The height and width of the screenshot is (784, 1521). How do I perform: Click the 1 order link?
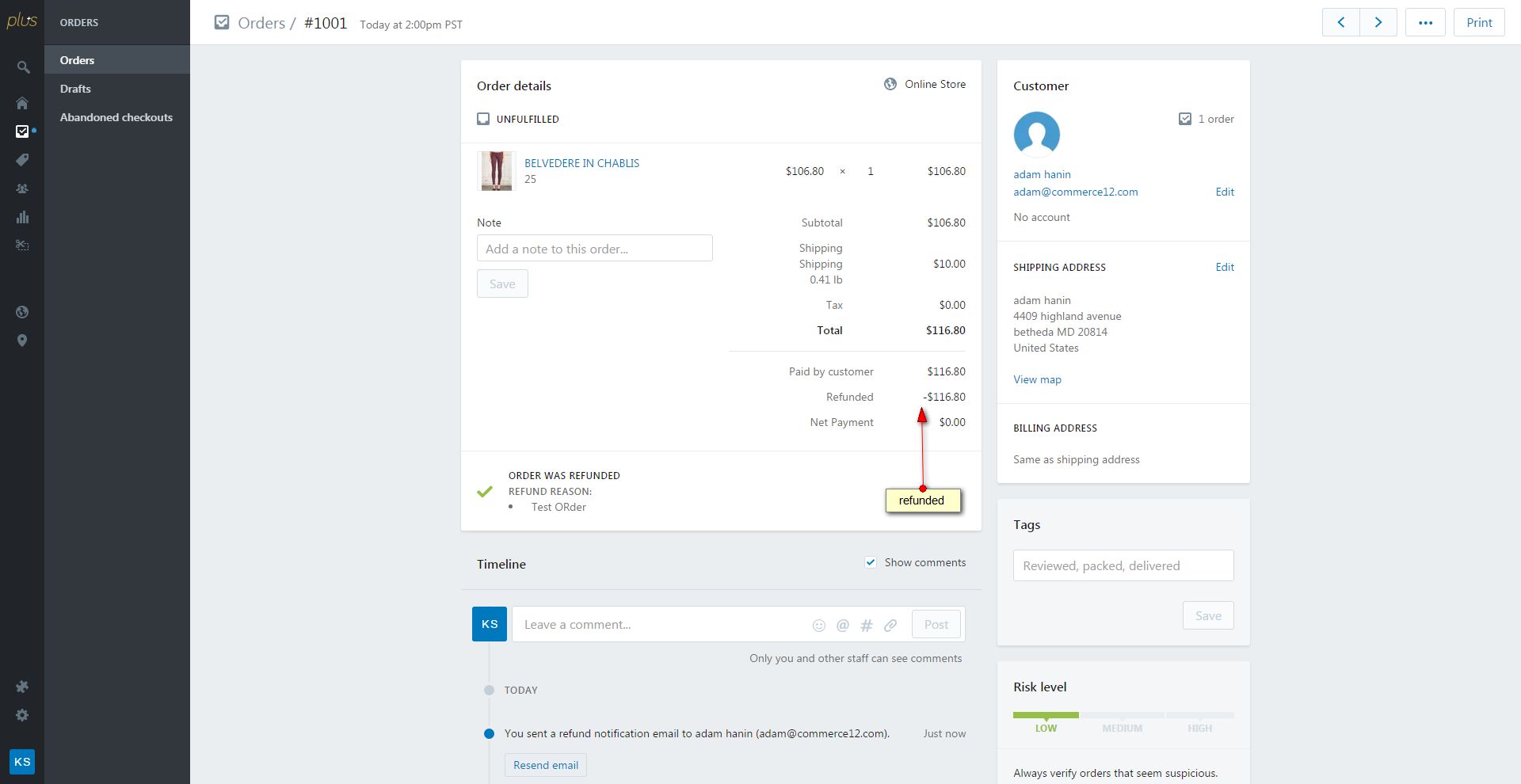point(1216,119)
